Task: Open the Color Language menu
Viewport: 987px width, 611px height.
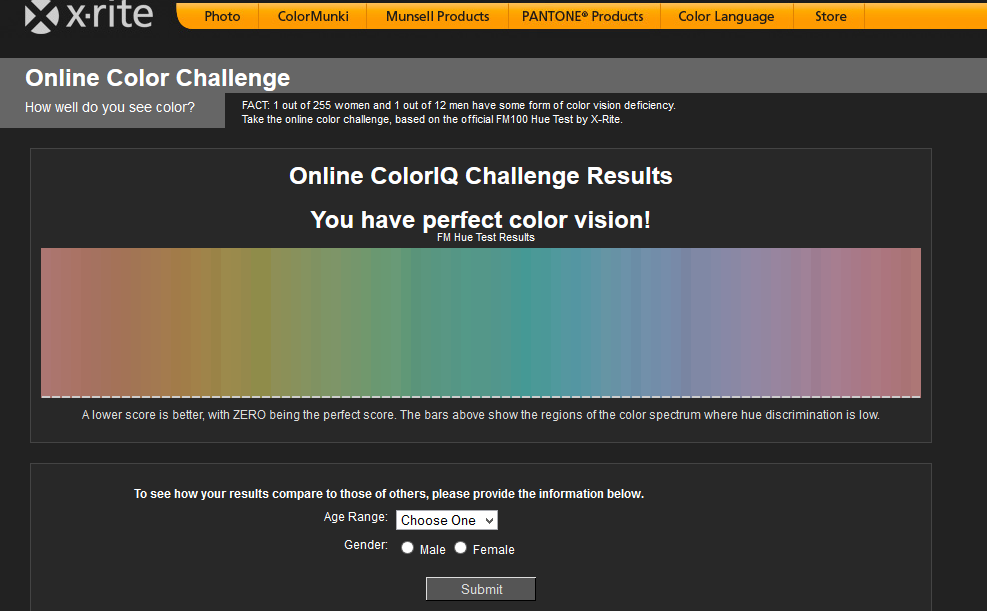Action: point(726,16)
